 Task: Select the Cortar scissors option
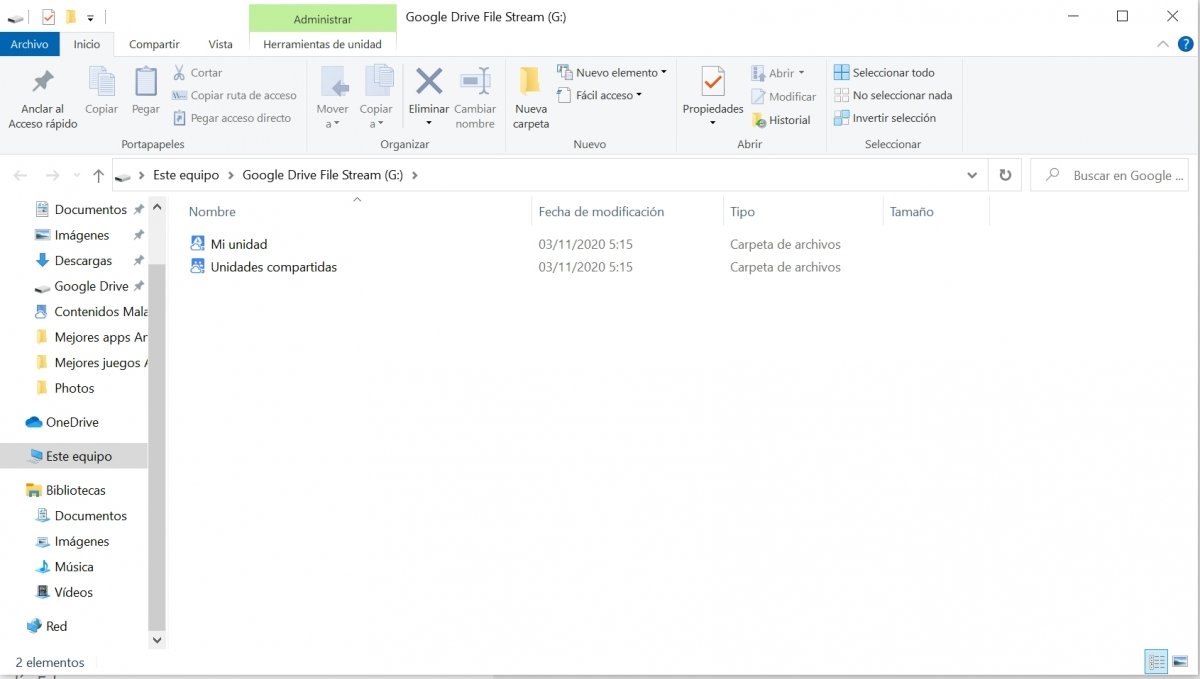[197, 73]
